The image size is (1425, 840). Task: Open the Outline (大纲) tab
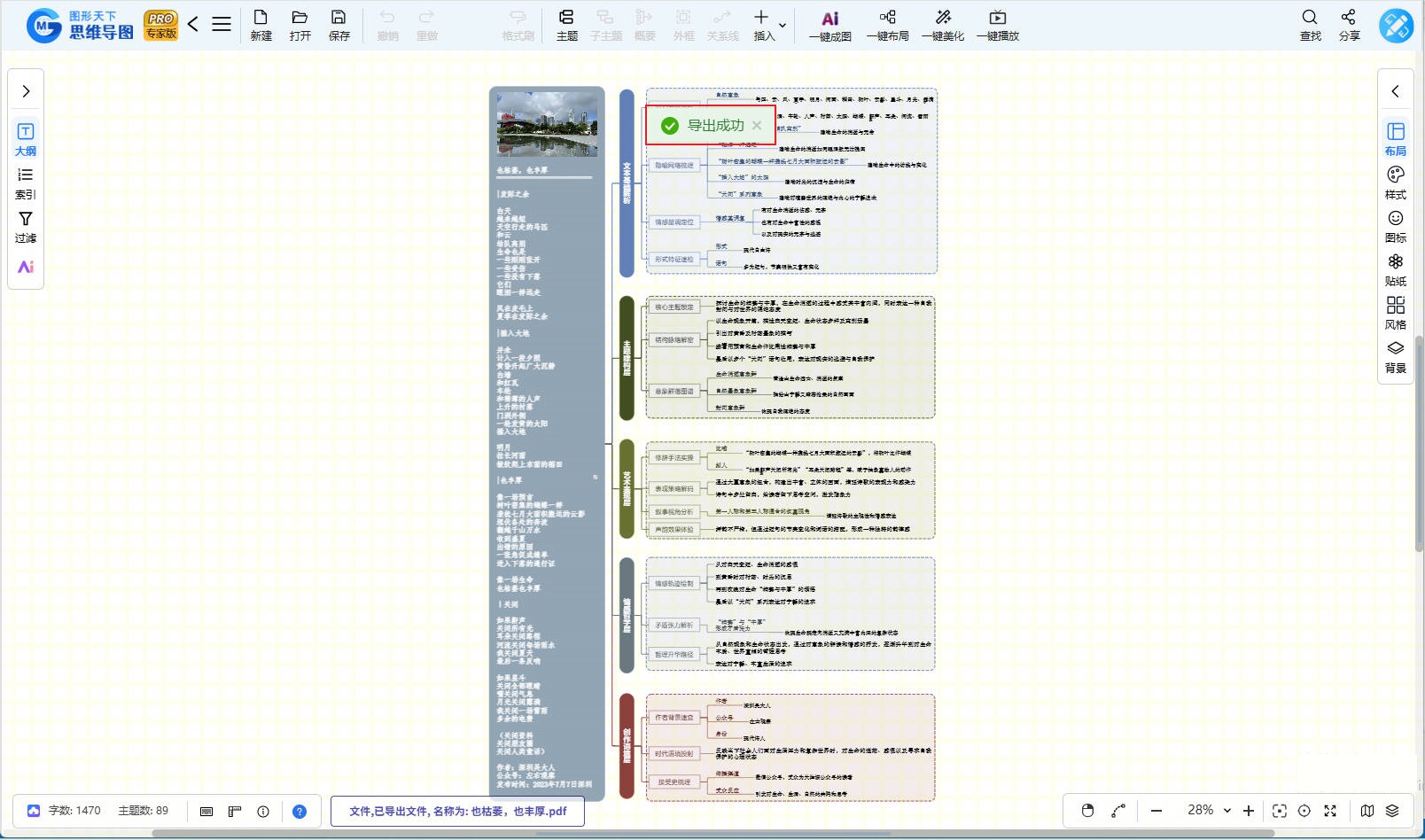pos(26,139)
